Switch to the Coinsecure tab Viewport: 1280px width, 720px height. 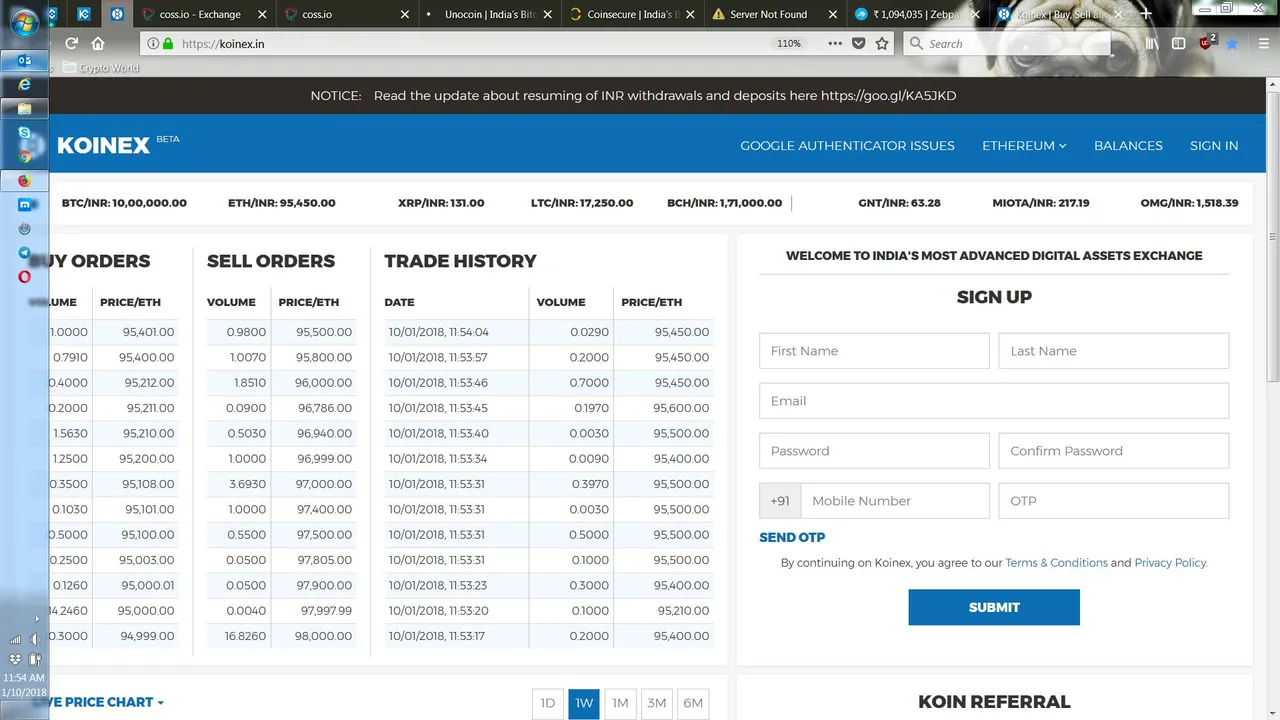click(631, 15)
